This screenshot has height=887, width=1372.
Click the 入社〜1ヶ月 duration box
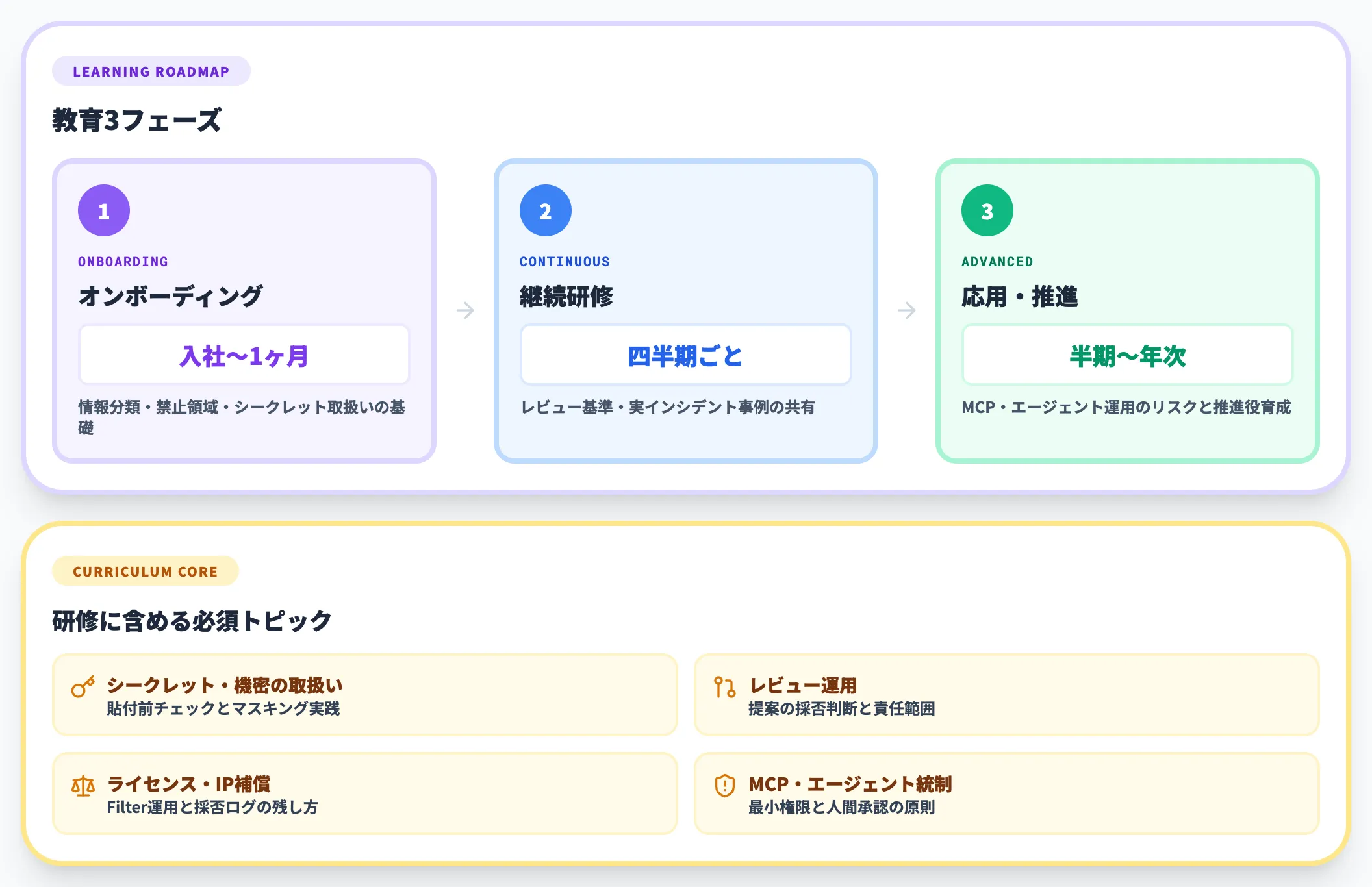pyautogui.click(x=244, y=355)
